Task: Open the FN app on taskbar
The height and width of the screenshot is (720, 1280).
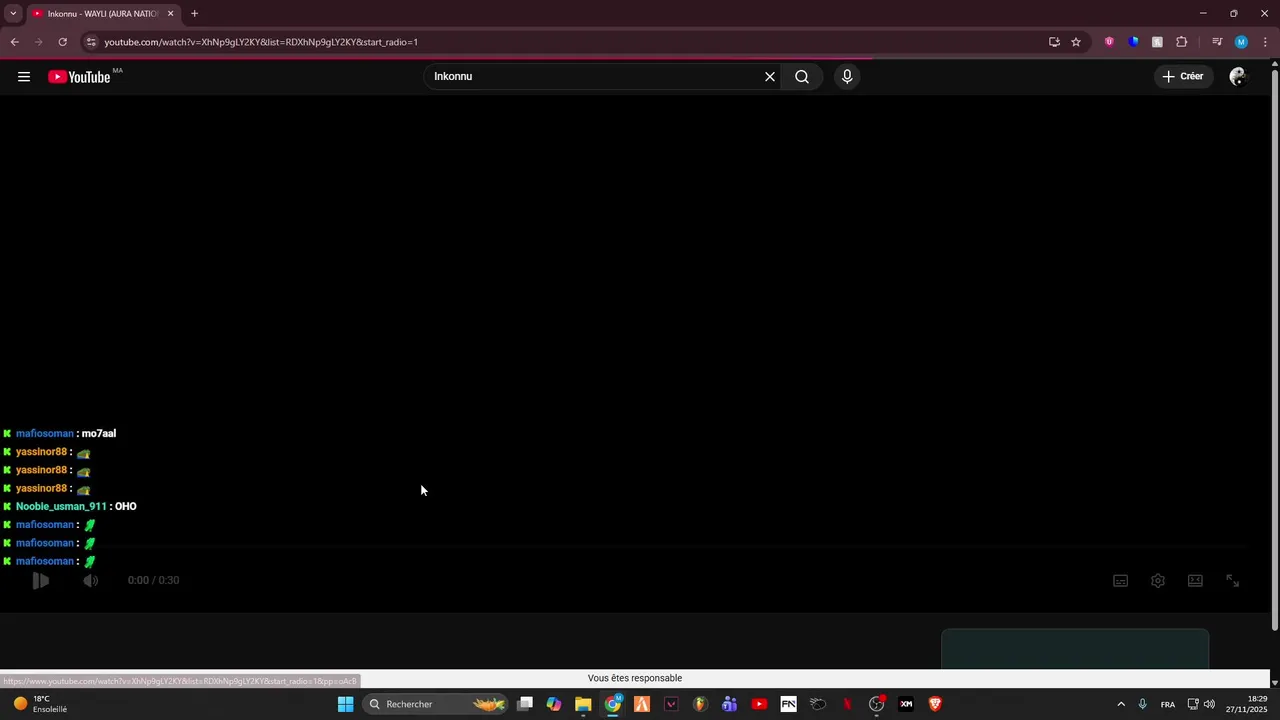Action: tap(788, 704)
